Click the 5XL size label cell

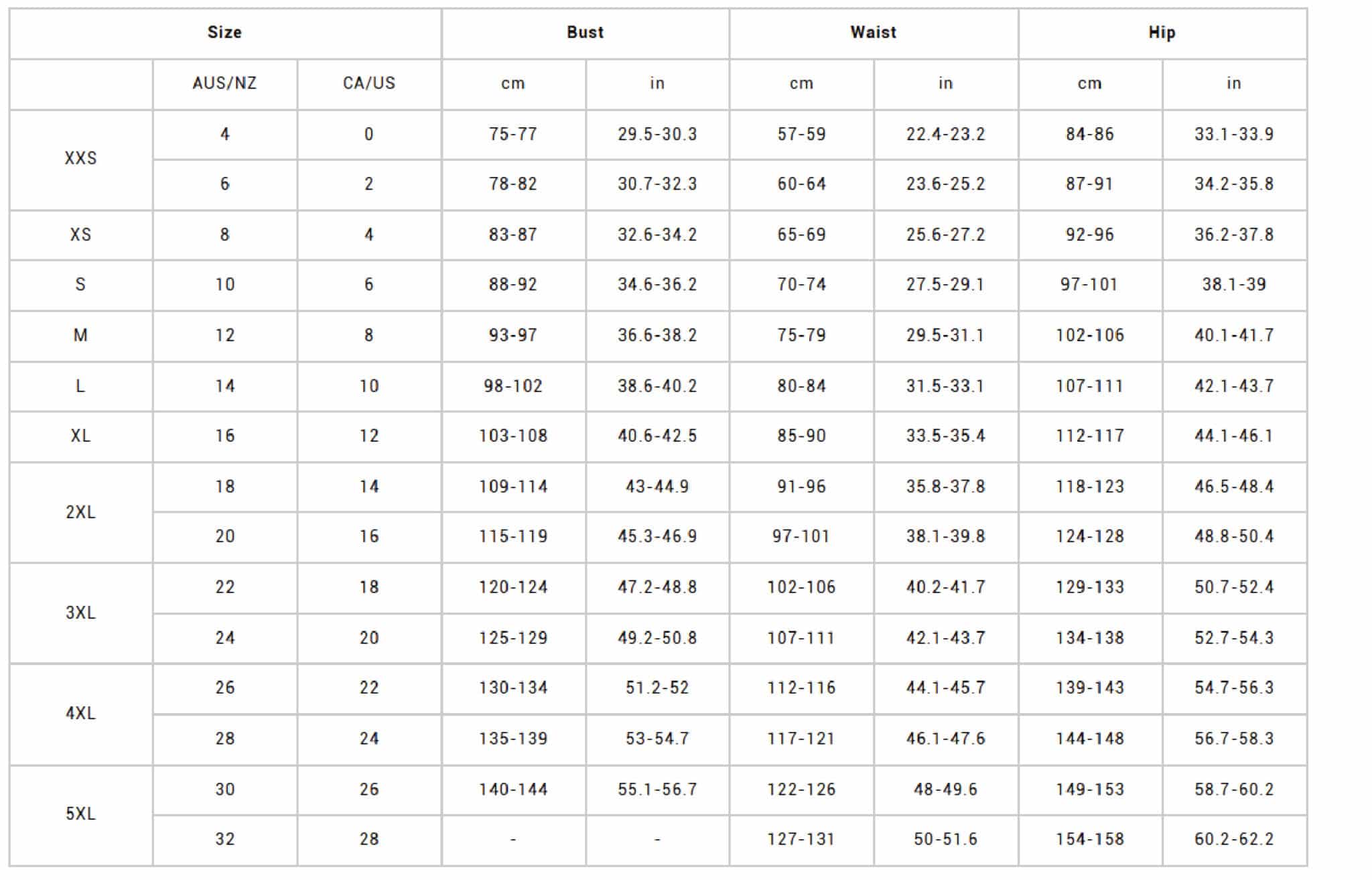pos(80,814)
